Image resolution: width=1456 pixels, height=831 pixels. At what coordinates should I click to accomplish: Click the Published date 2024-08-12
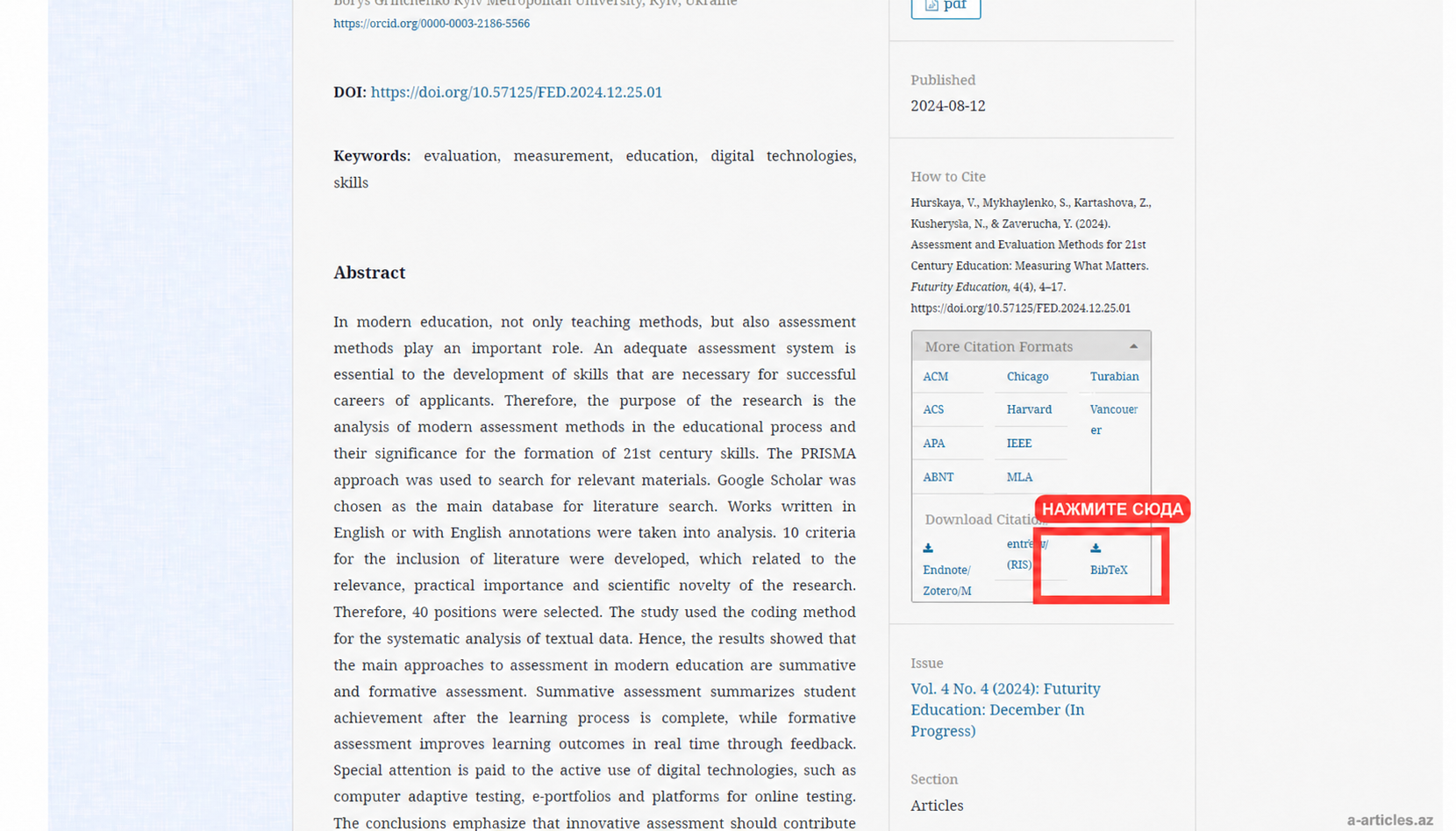tap(947, 106)
